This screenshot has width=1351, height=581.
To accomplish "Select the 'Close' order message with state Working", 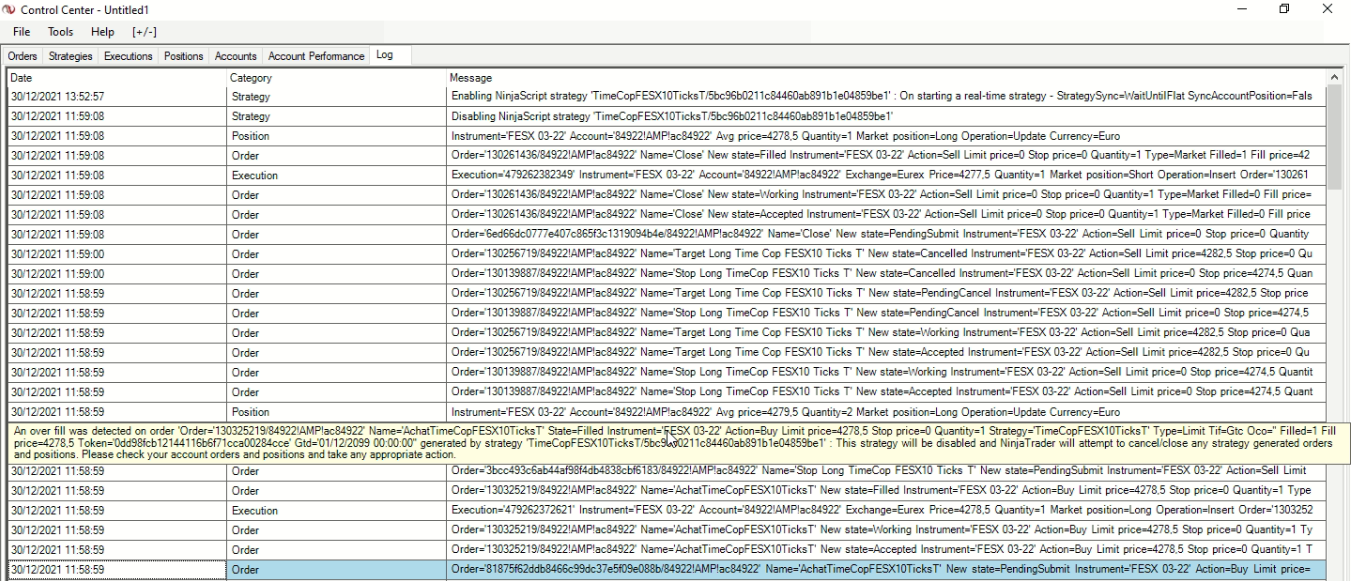I will (887, 194).
